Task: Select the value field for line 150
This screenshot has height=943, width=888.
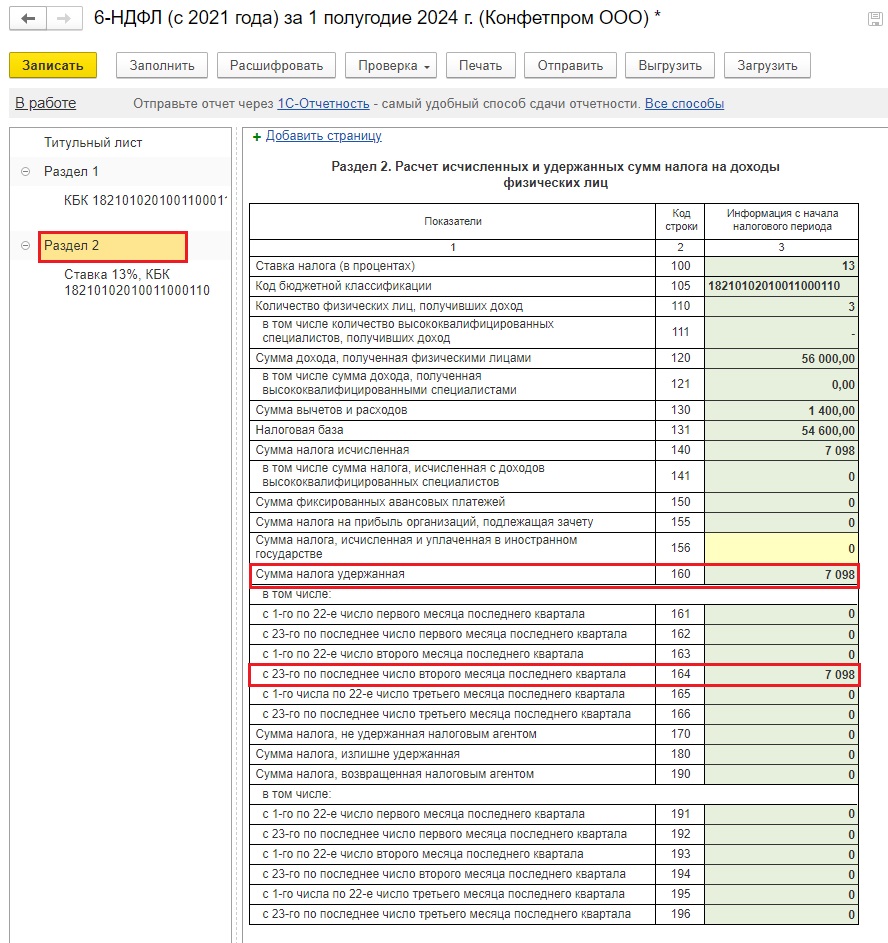Action: click(x=781, y=502)
